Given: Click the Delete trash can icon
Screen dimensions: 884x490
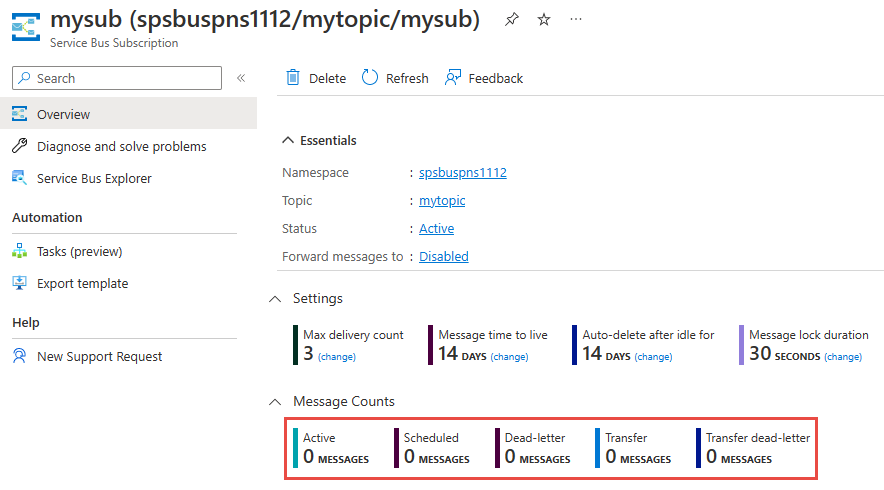Looking at the screenshot, I should [293, 78].
